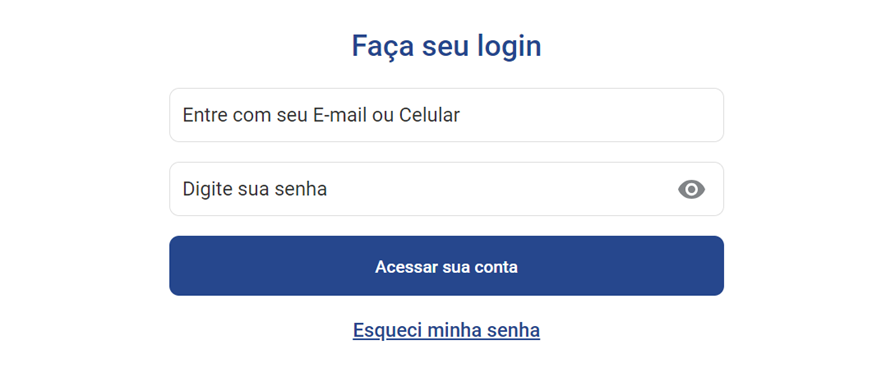
Task: Click the gray eye icon in senha field
Action: click(x=691, y=189)
